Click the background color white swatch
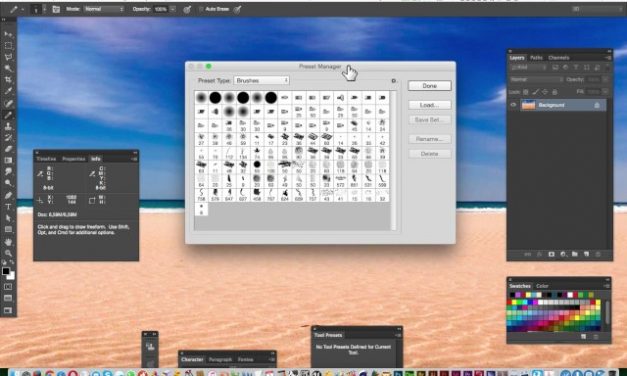Viewport: 627px width, 376px height. pos(12,277)
